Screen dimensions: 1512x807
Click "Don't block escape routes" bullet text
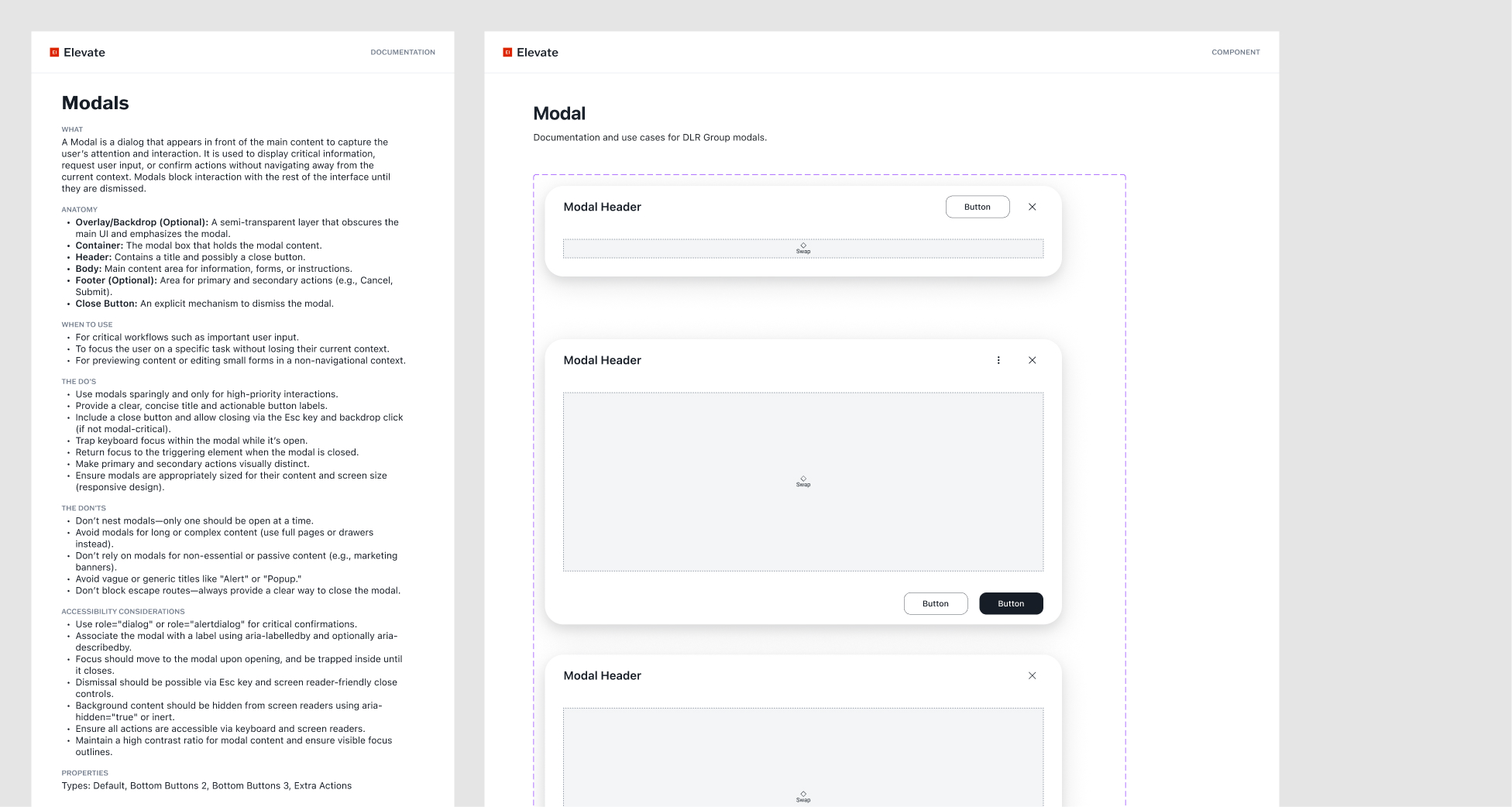point(238,591)
